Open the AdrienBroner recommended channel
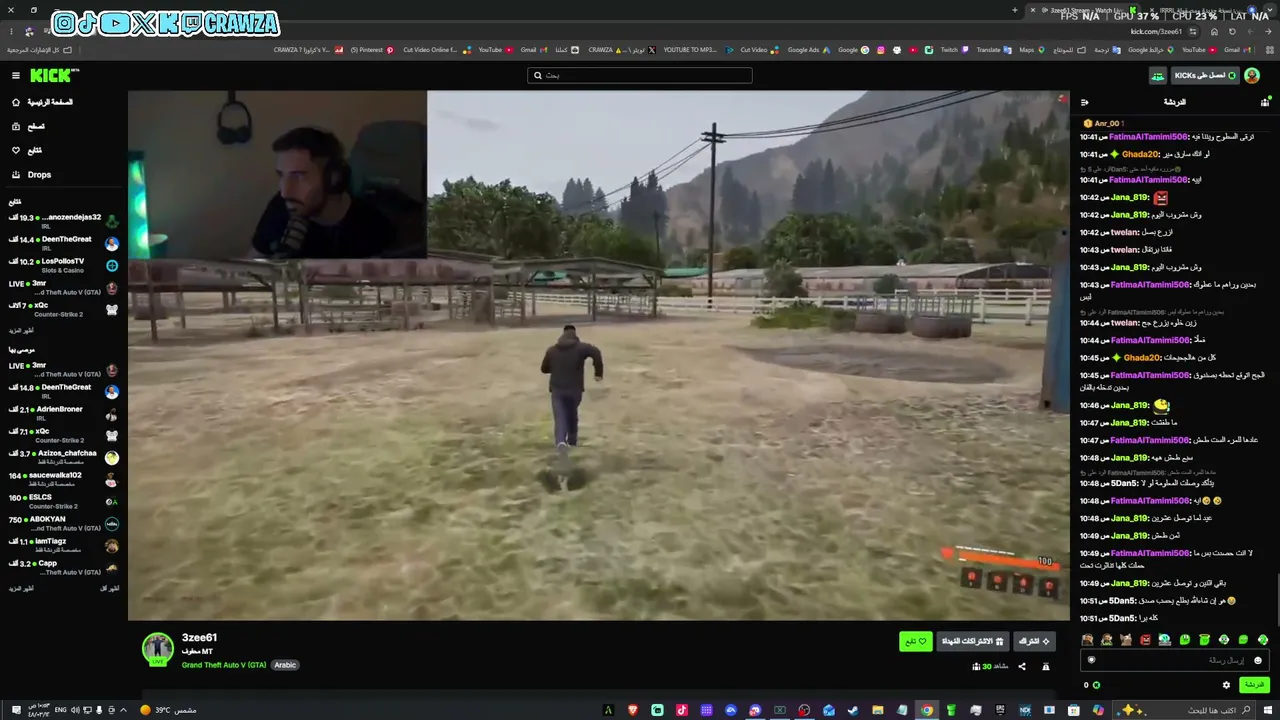Image resolution: width=1280 pixels, height=720 pixels. [x=64, y=413]
